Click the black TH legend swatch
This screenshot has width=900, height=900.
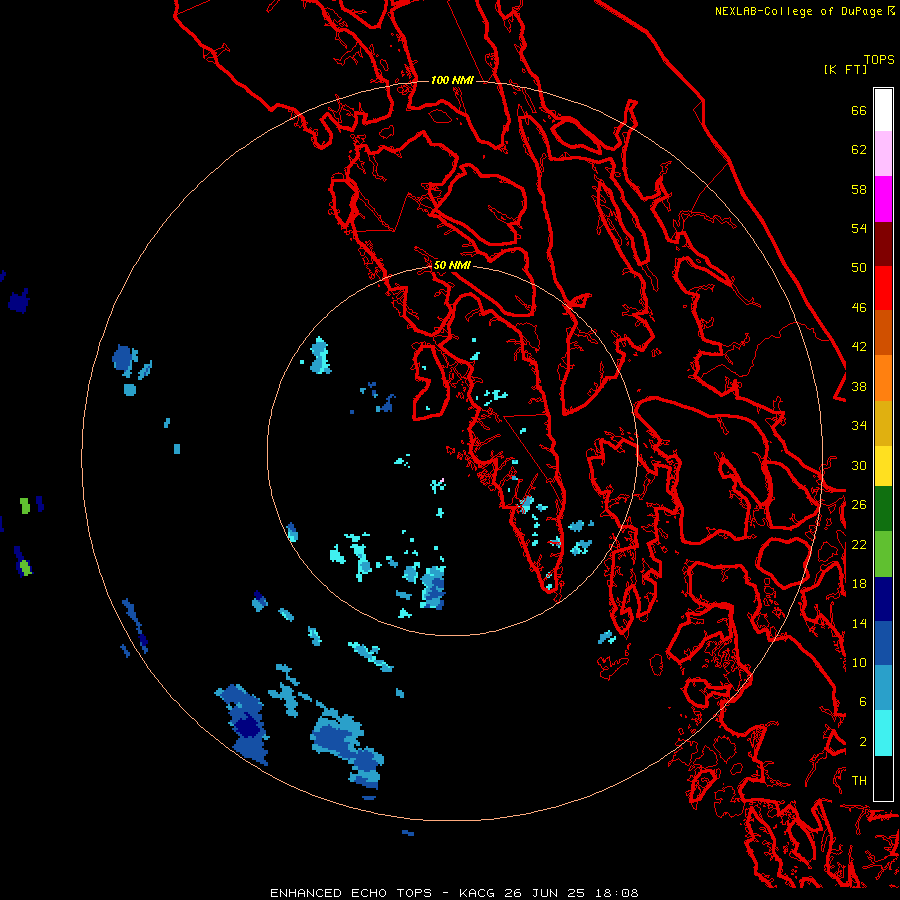[883, 778]
